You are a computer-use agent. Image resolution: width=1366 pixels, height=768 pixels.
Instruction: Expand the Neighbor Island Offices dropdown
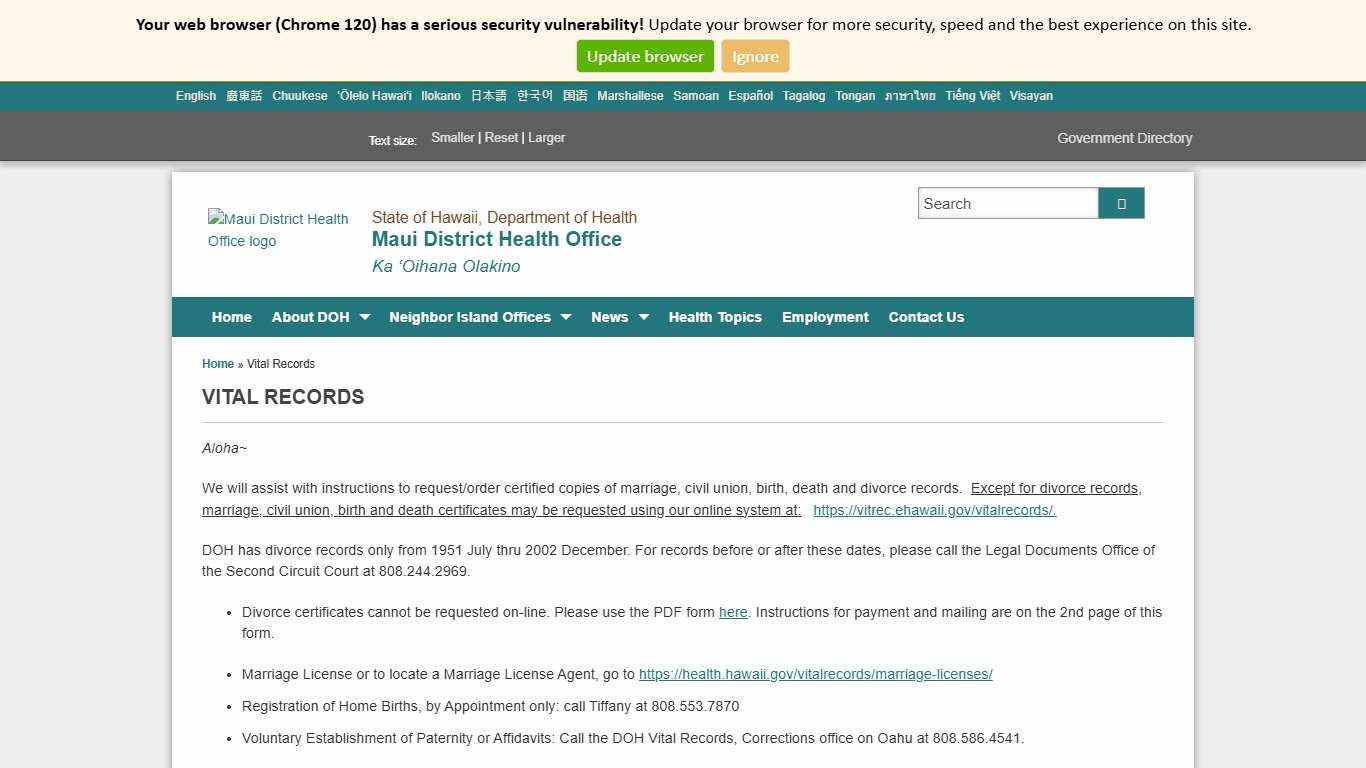[471, 317]
